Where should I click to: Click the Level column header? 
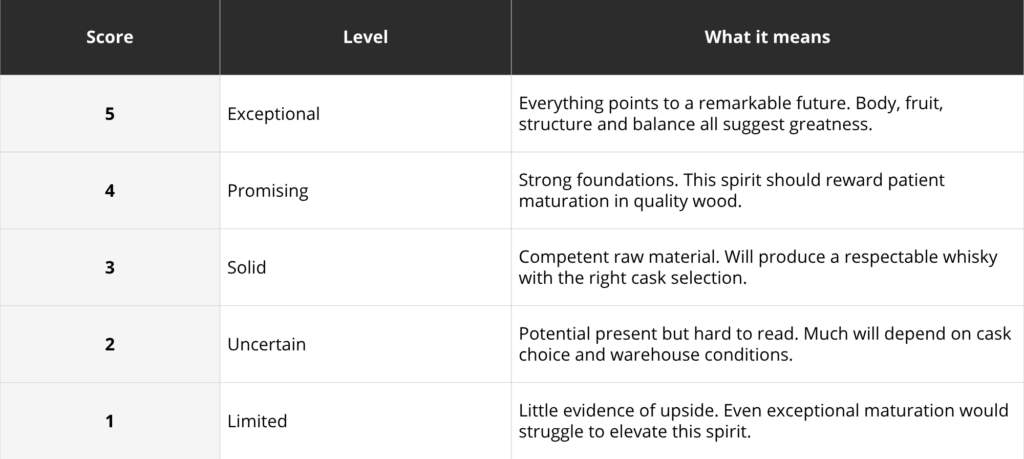[x=366, y=37]
